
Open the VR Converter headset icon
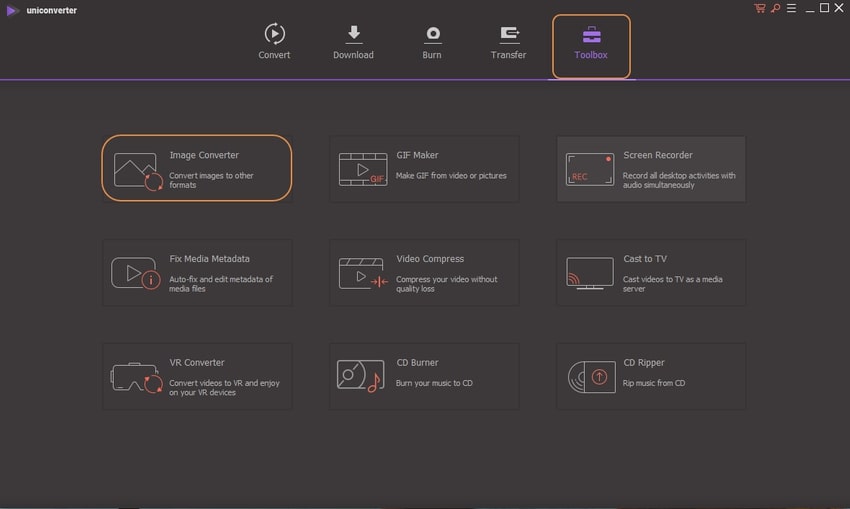(x=137, y=377)
